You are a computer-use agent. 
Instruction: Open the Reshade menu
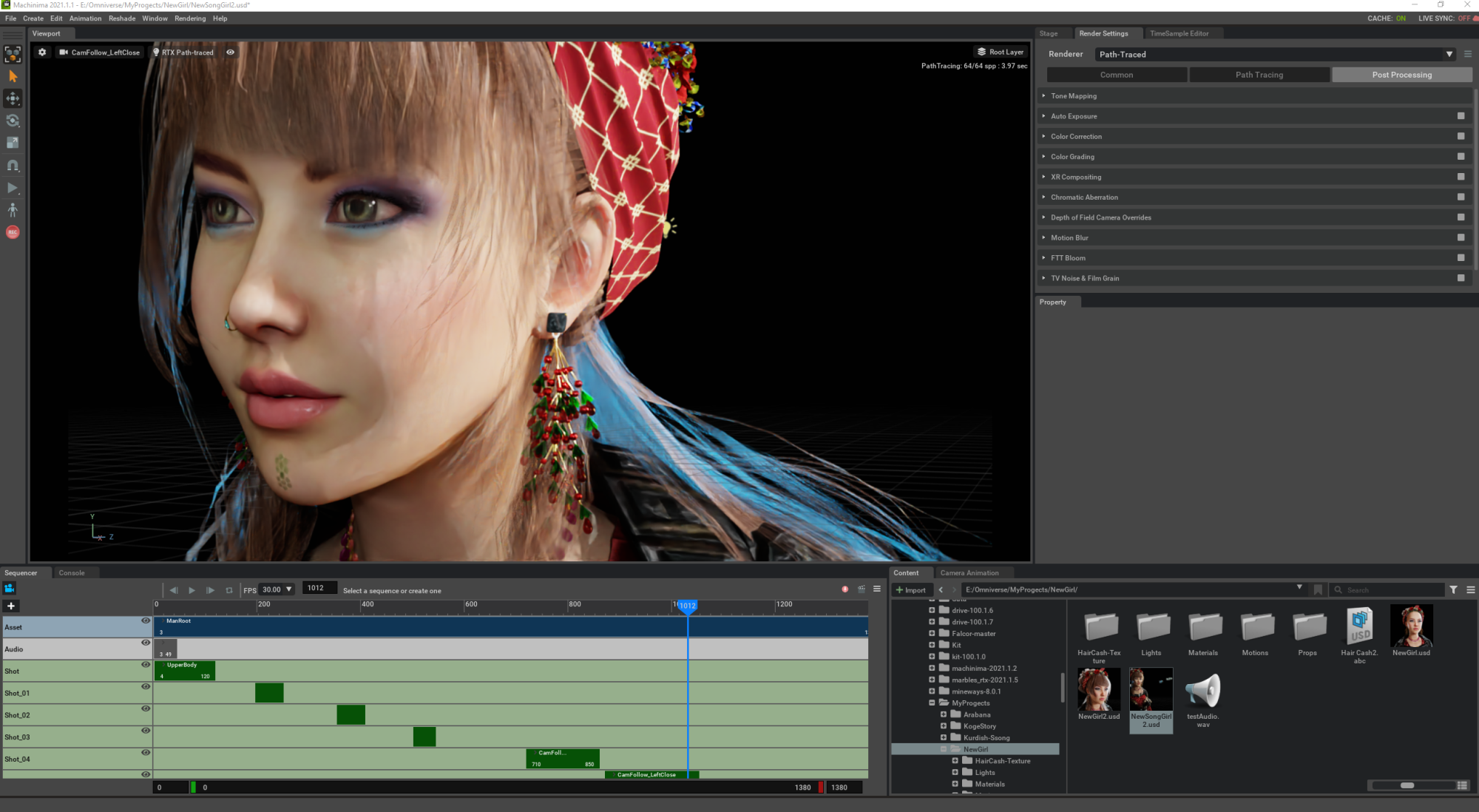(x=122, y=18)
